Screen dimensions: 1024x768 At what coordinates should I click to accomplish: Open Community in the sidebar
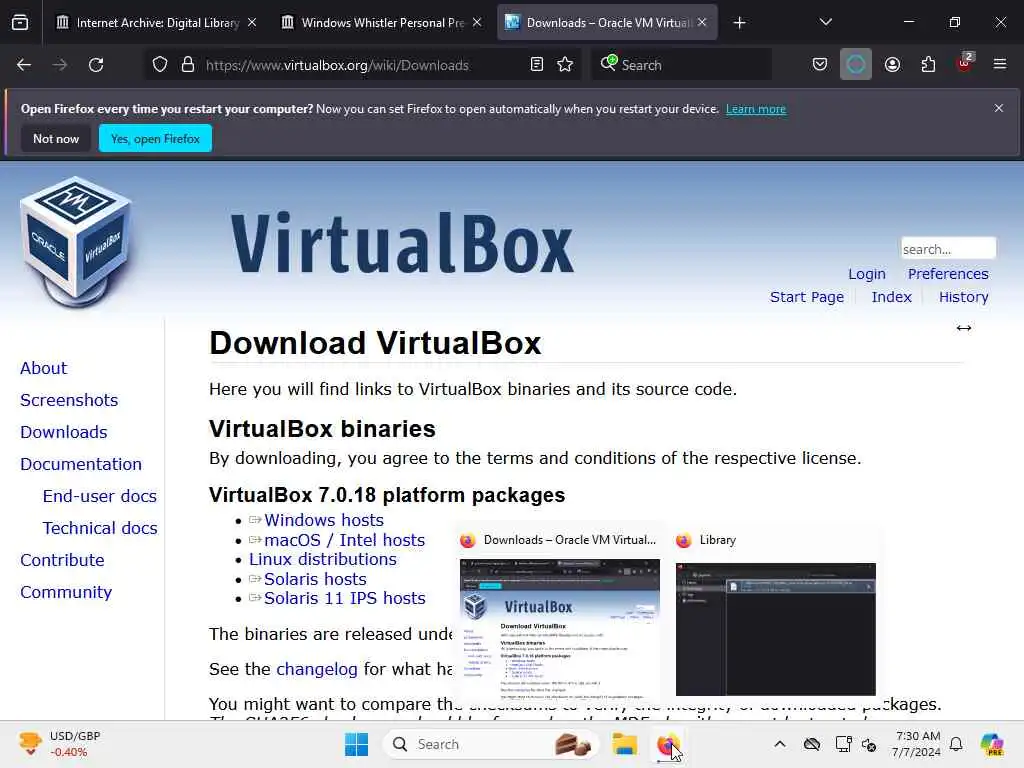click(x=66, y=592)
